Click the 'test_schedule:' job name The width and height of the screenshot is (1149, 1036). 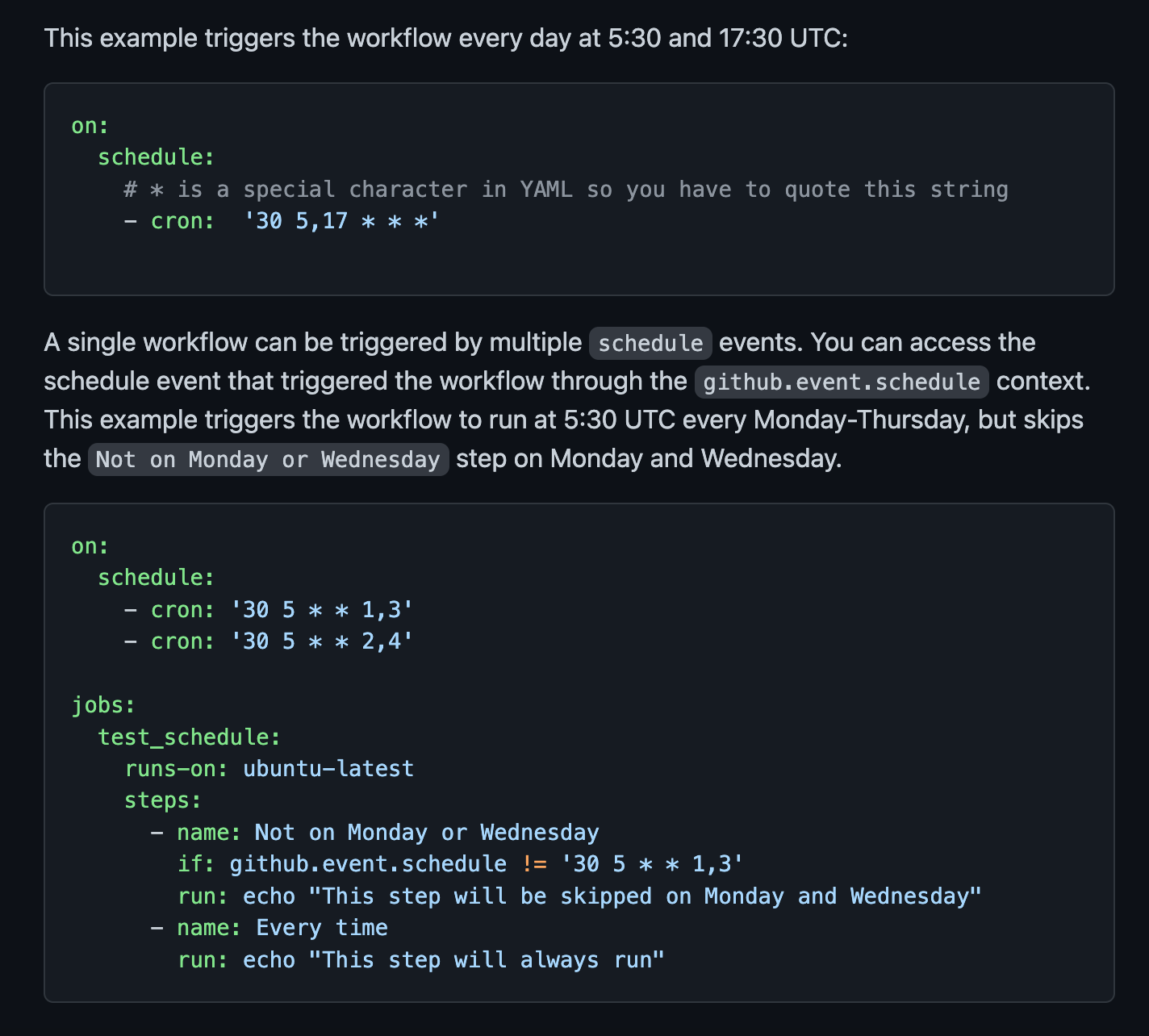click(x=189, y=737)
